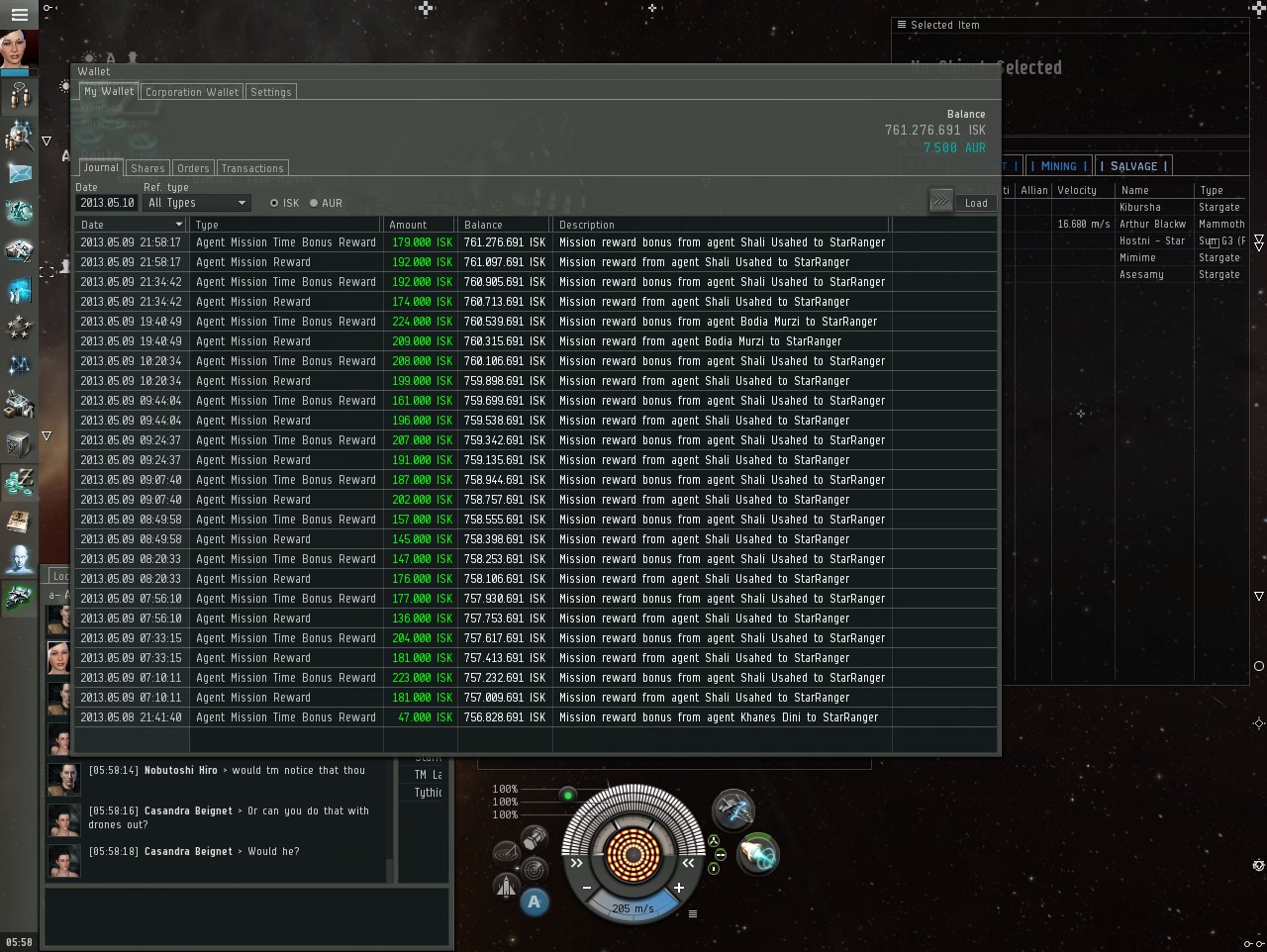Click the chat message input box
Image resolution: width=1267 pixels, height=952 pixels.
(247, 916)
